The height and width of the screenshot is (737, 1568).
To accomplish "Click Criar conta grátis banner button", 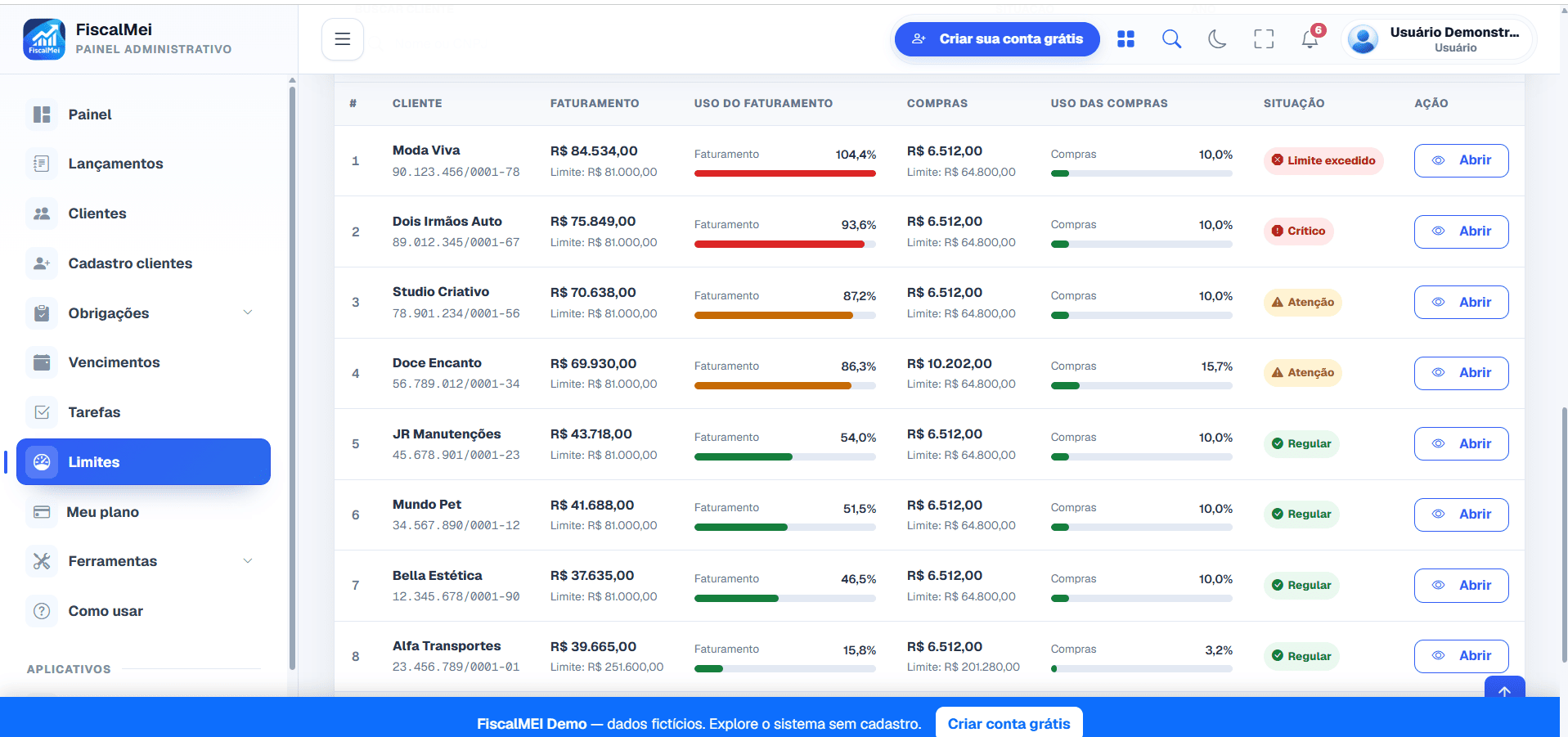I will click(x=1009, y=723).
